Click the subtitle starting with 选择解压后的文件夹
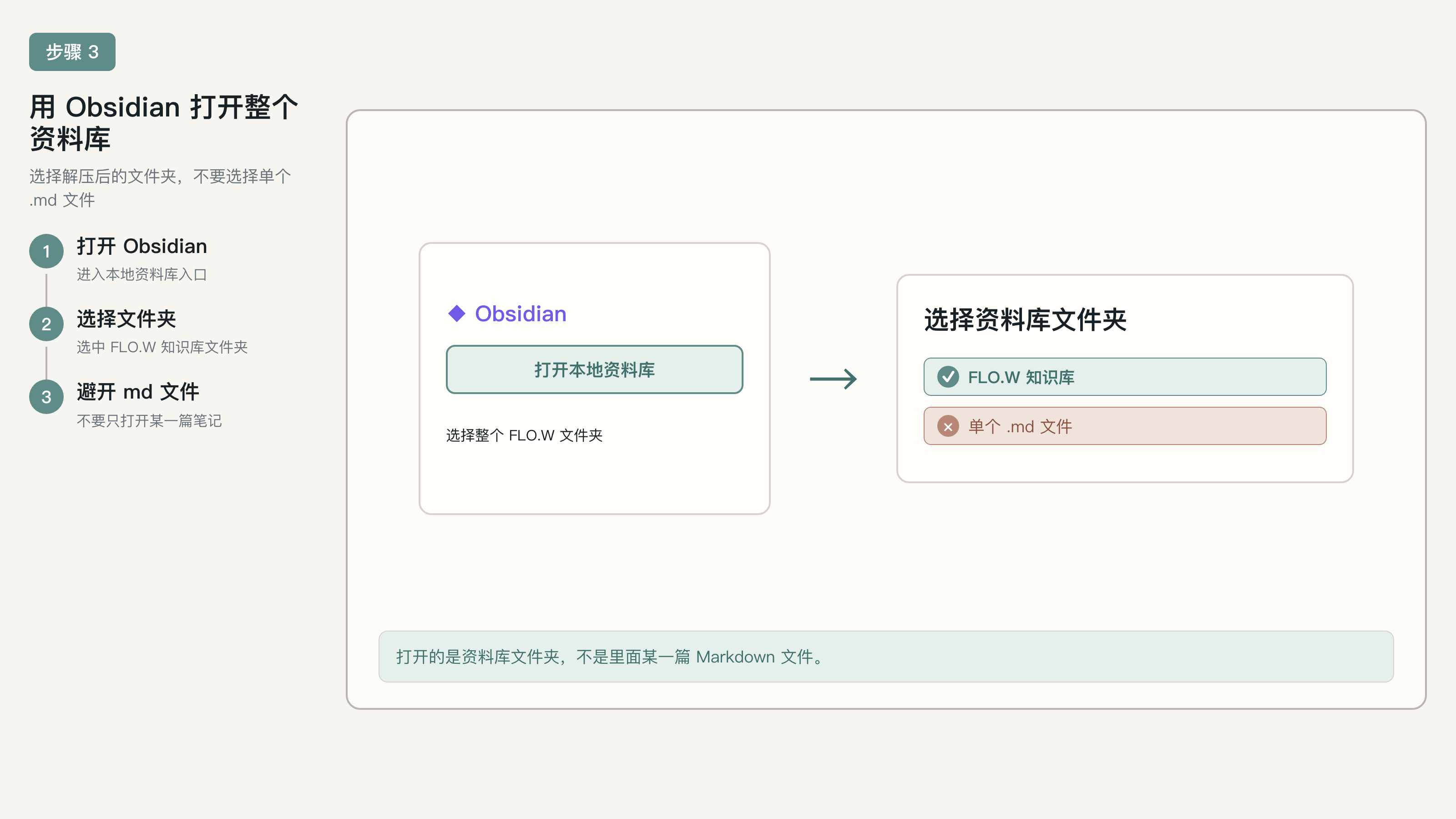Image resolution: width=1456 pixels, height=819 pixels. click(161, 188)
